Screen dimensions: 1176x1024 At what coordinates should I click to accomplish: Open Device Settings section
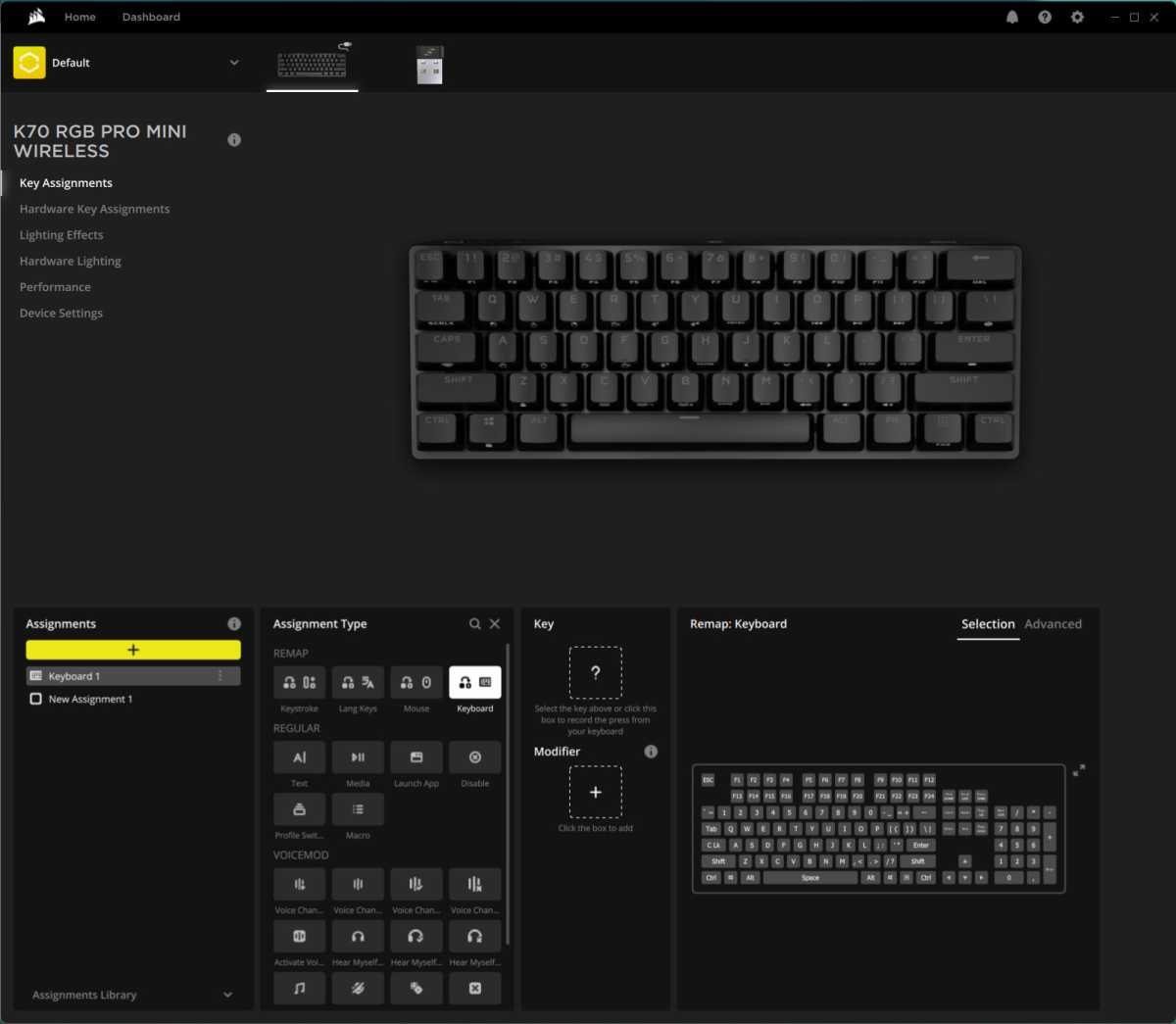[61, 314]
